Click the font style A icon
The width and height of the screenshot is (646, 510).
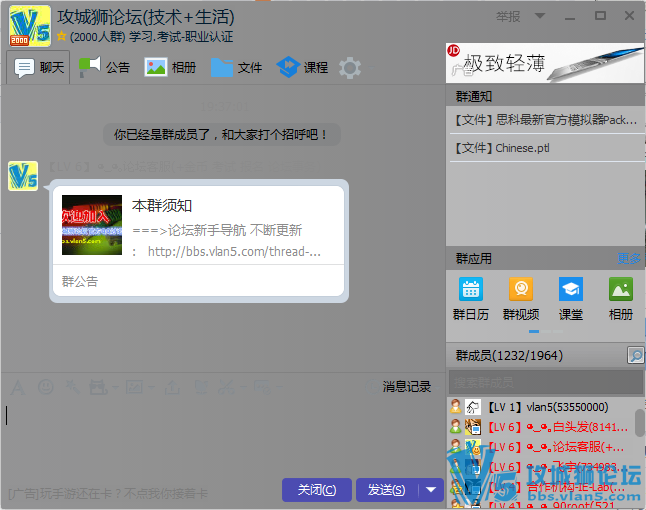17,386
